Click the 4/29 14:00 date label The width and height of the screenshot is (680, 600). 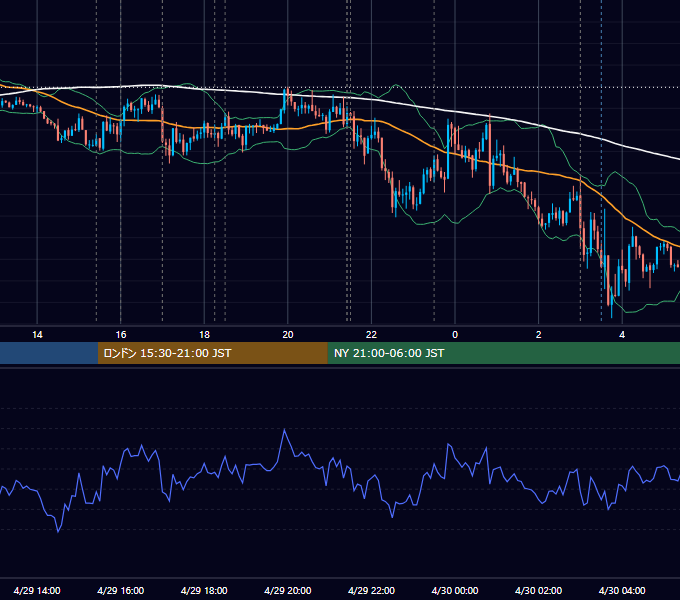coord(37,590)
